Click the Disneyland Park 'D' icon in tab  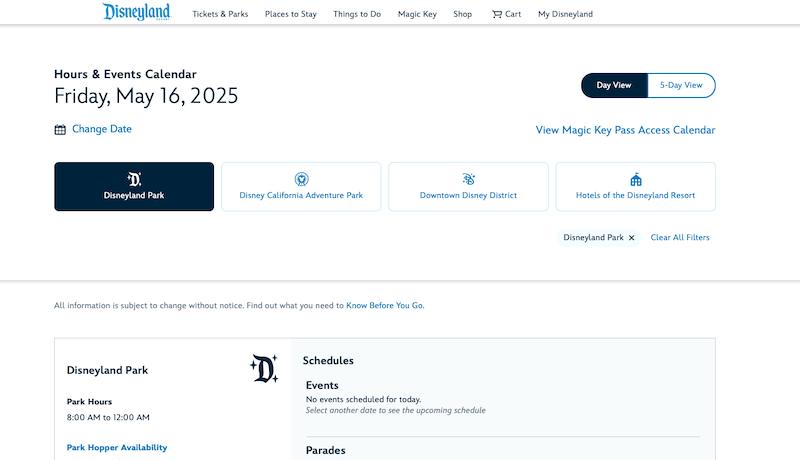(134, 179)
